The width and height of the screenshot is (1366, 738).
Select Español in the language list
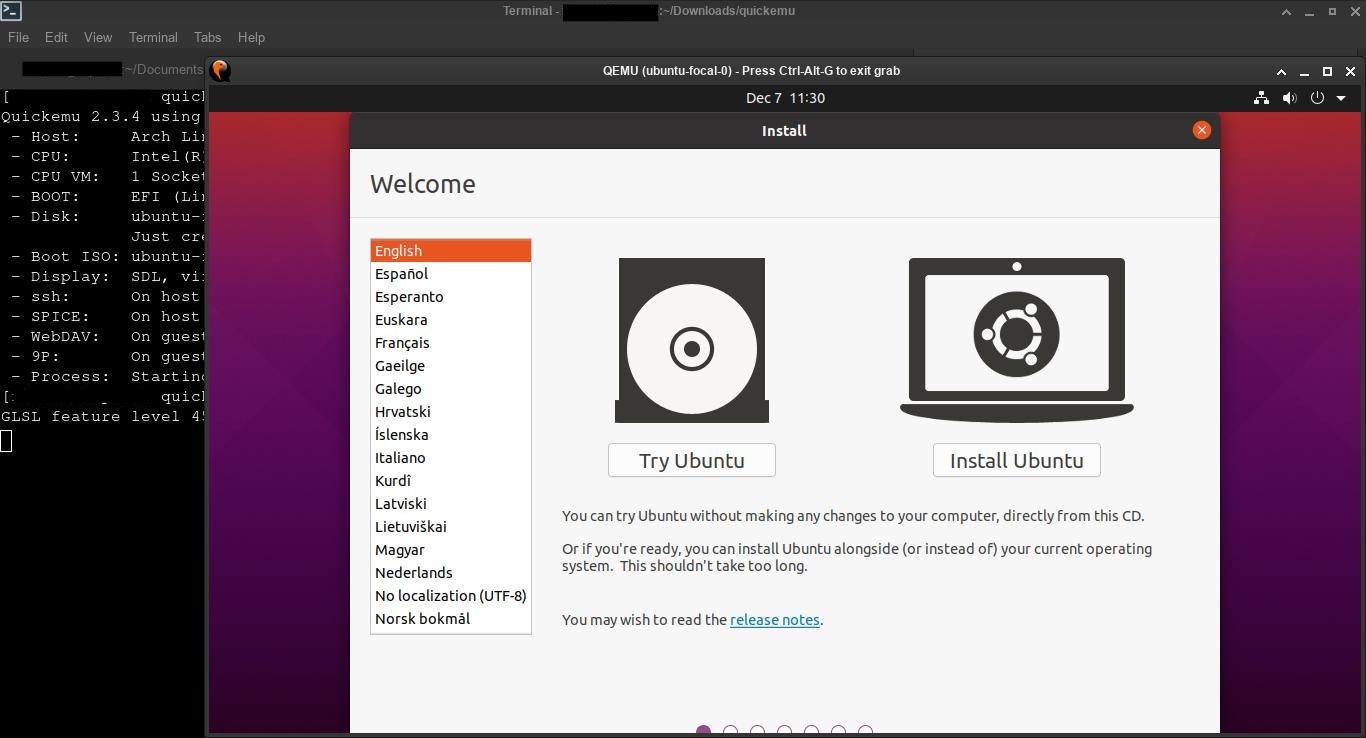[450, 274]
